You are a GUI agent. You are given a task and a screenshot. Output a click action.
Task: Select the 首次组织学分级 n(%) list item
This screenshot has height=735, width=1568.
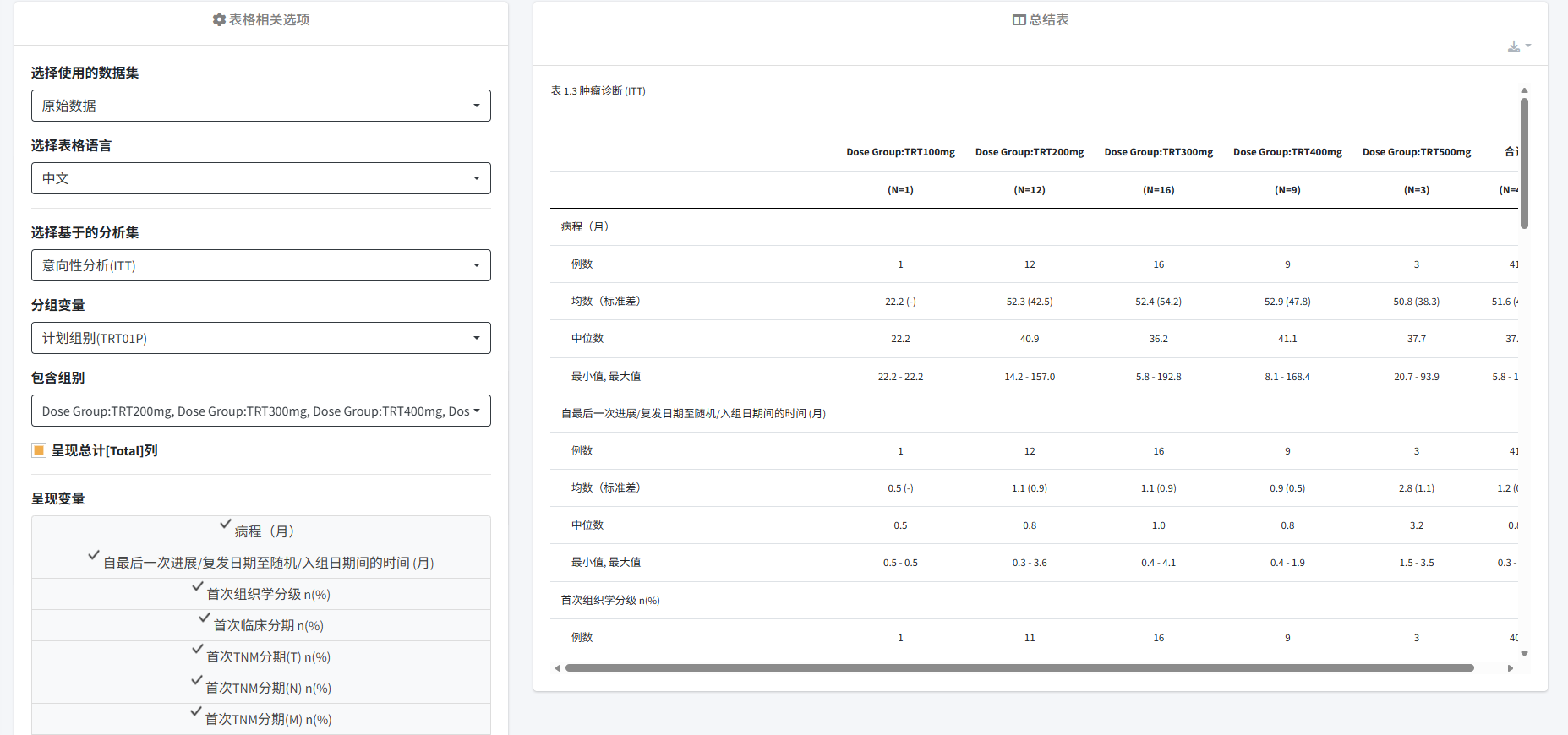point(261,594)
